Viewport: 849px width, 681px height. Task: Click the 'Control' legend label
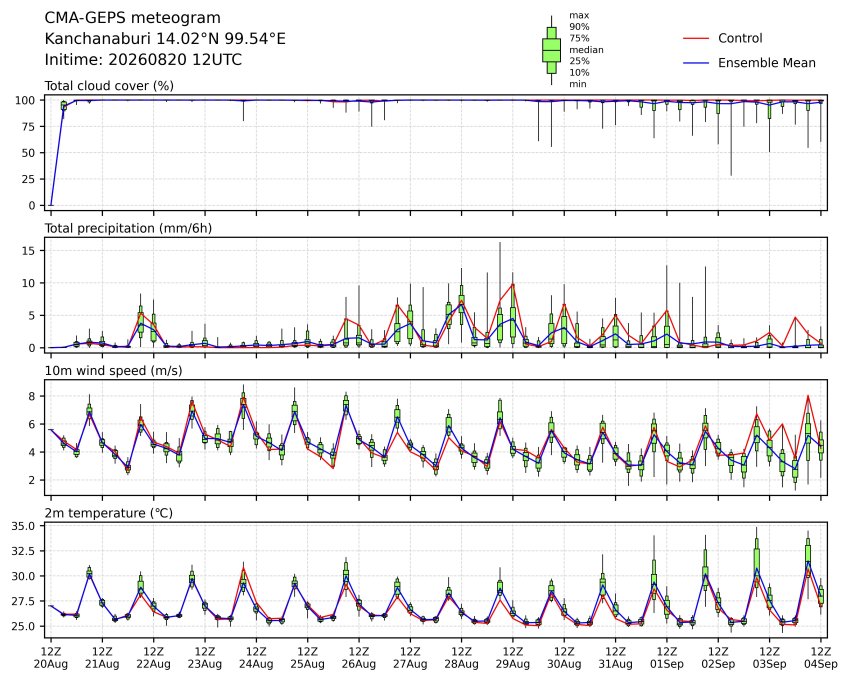coord(740,38)
